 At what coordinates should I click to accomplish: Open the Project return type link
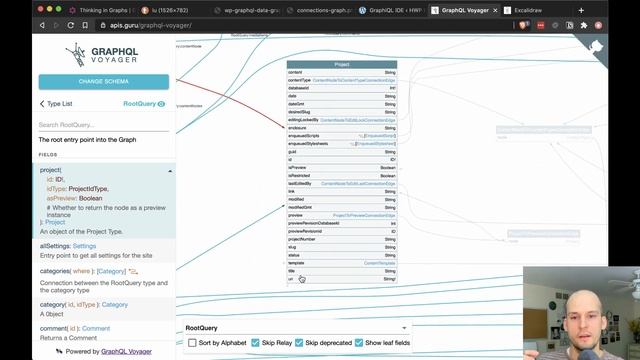pyautogui.click(x=55, y=222)
